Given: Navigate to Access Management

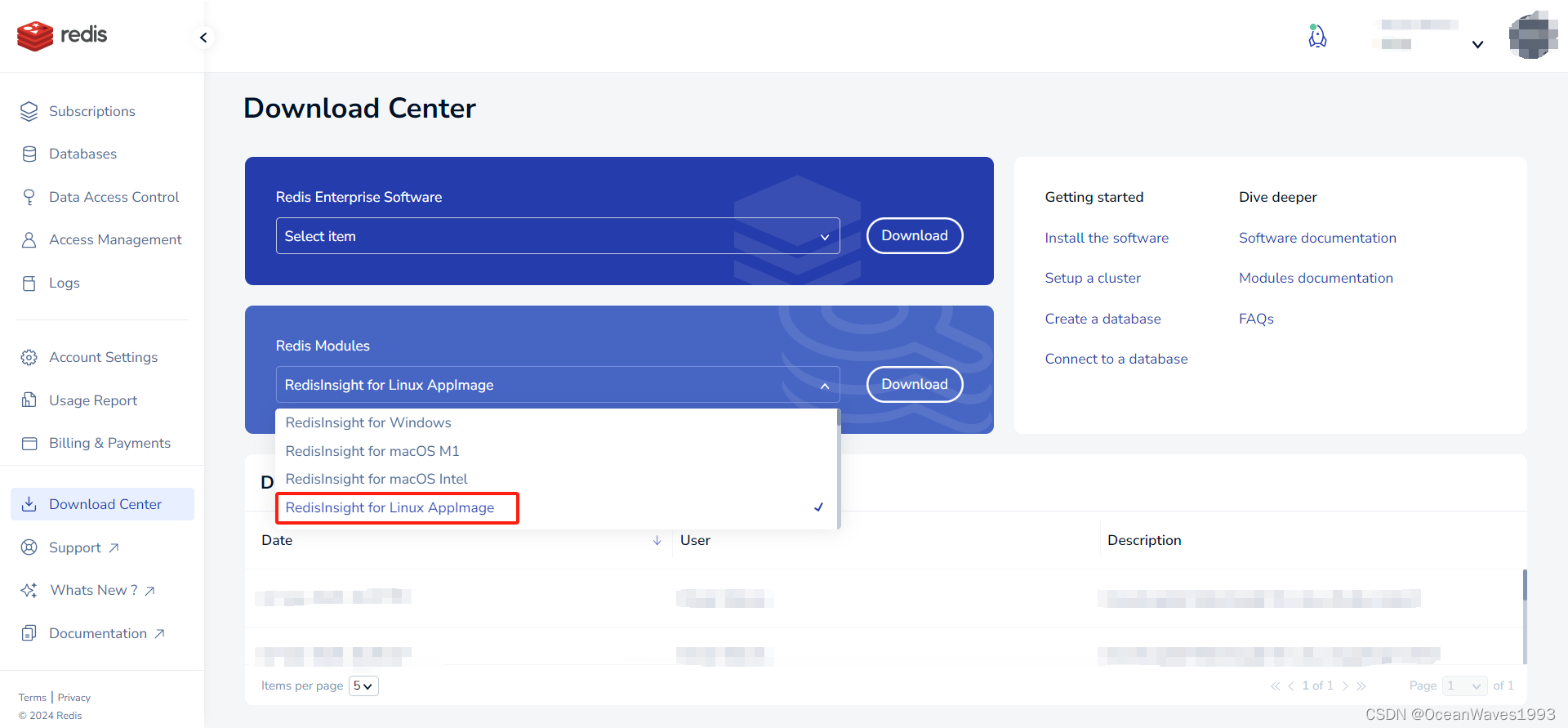Looking at the screenshot, I should 115,239.
